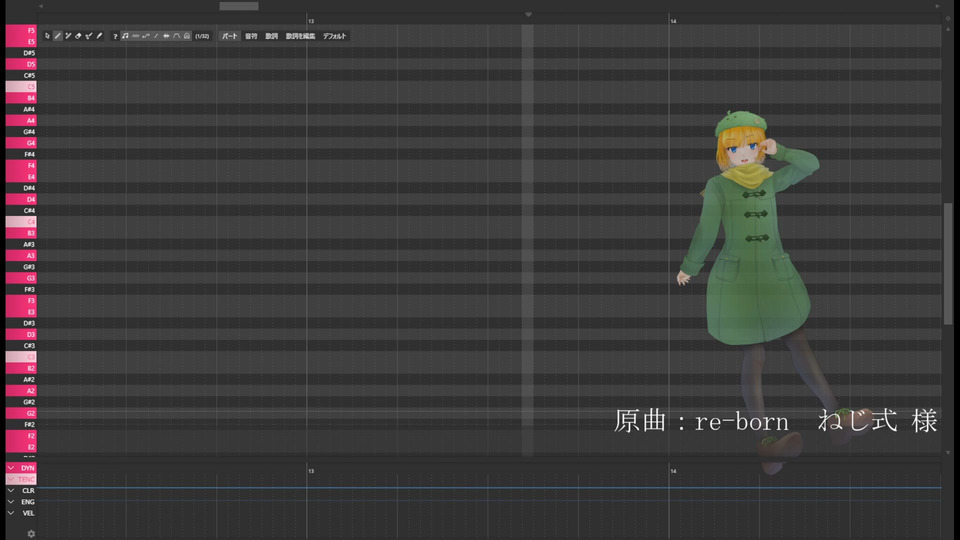The image size is (960, 540).
Task: Toggle the VEL parameter label
Action: point(28,513)
